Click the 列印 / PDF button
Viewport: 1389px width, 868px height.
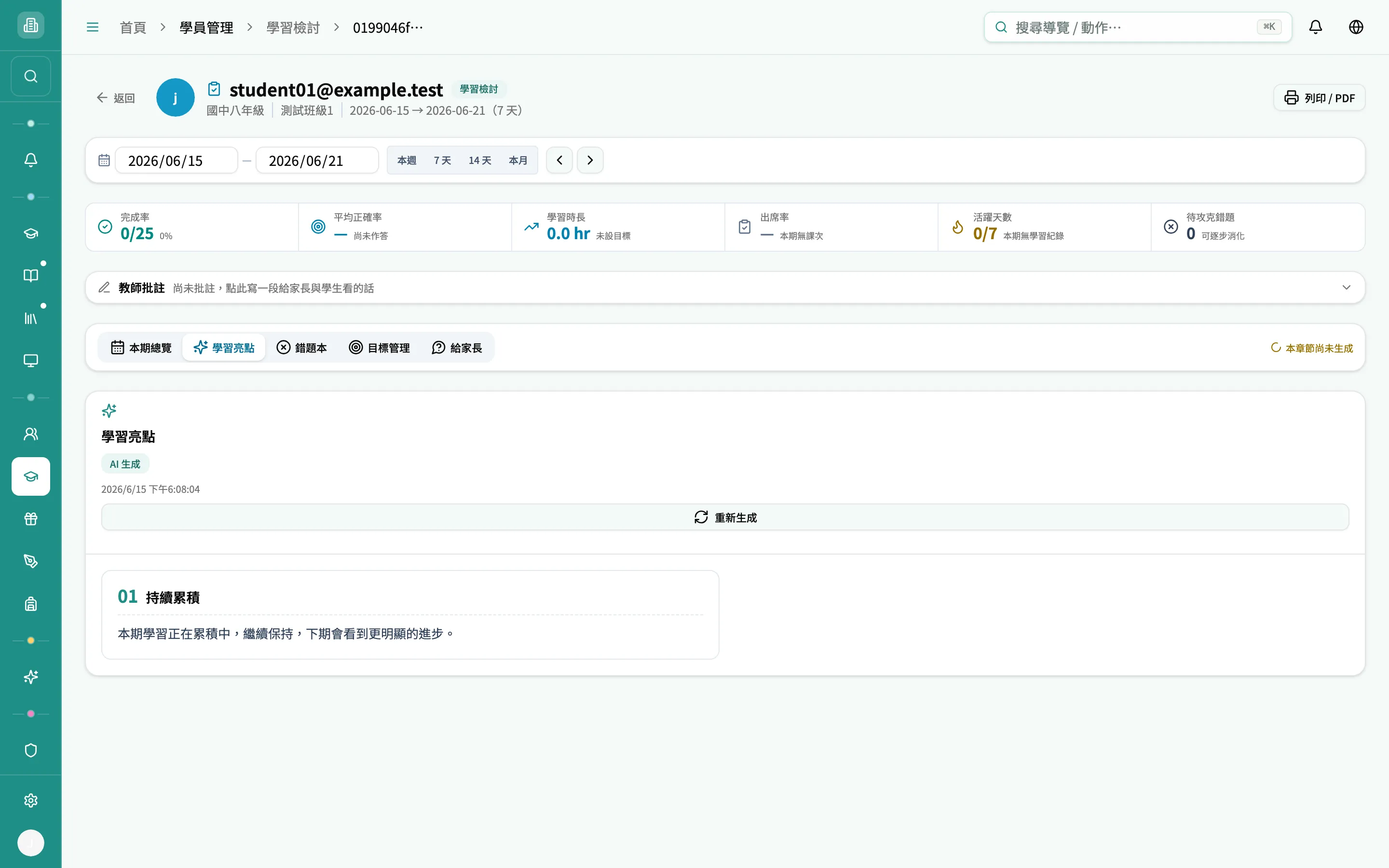click(1319, 98)
